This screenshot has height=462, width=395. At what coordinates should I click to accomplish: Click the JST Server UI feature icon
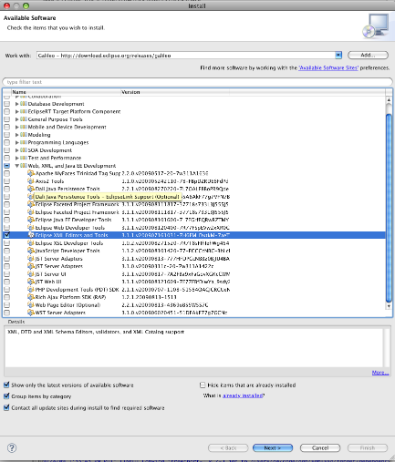[31, 274]
